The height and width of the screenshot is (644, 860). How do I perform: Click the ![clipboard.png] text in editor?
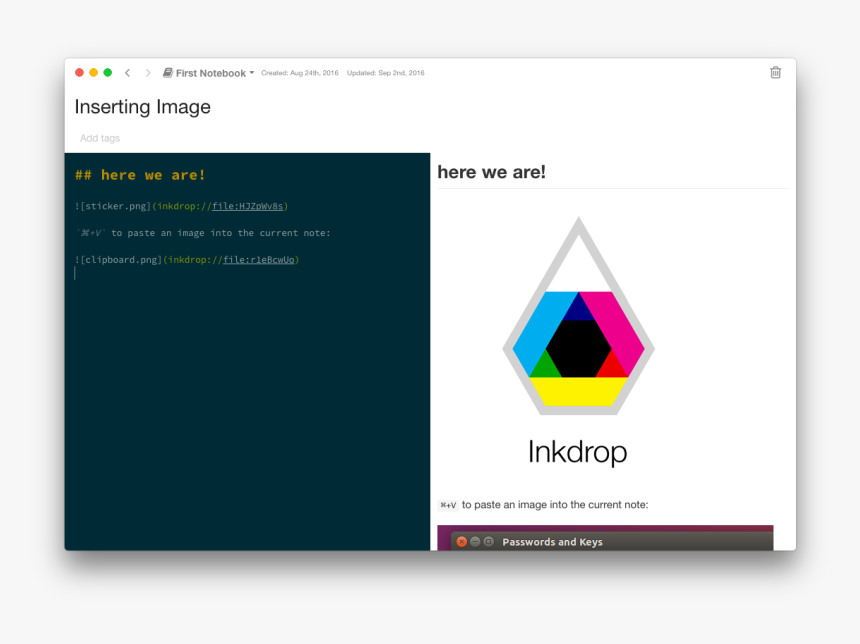click(118, 260)
